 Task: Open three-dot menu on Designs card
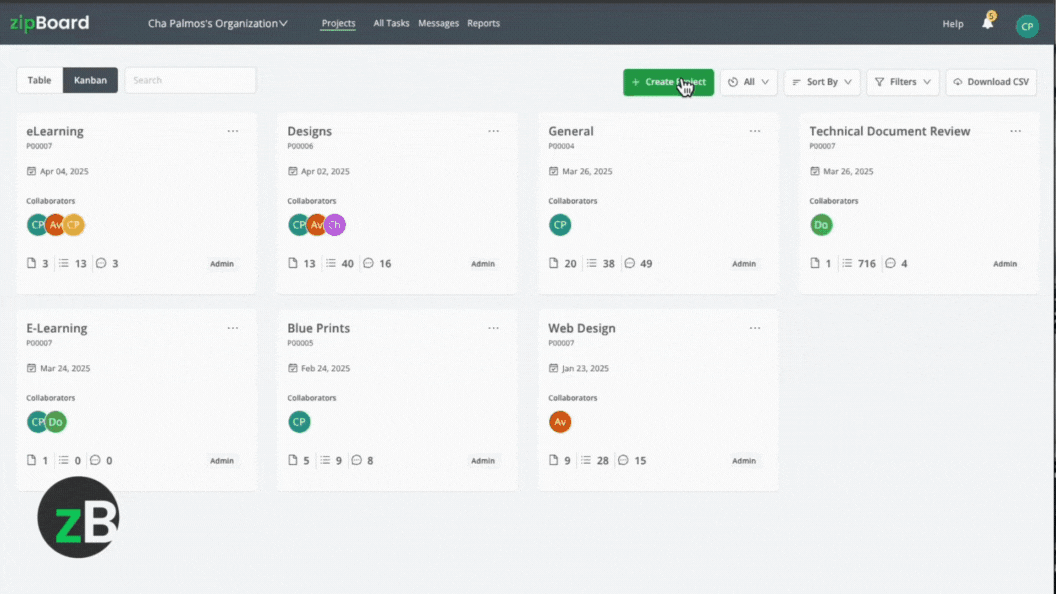click(493, 131)
